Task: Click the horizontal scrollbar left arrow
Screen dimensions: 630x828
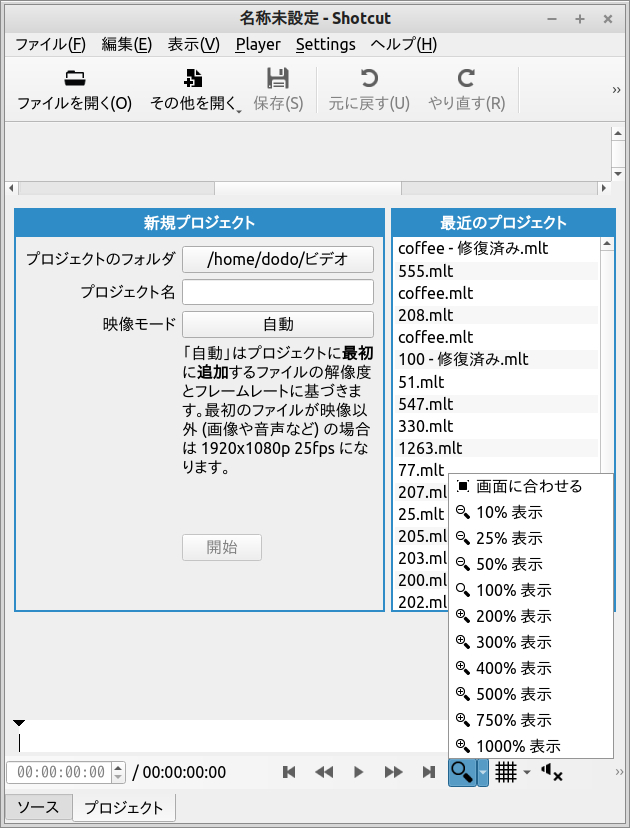Action: point(12,188)
